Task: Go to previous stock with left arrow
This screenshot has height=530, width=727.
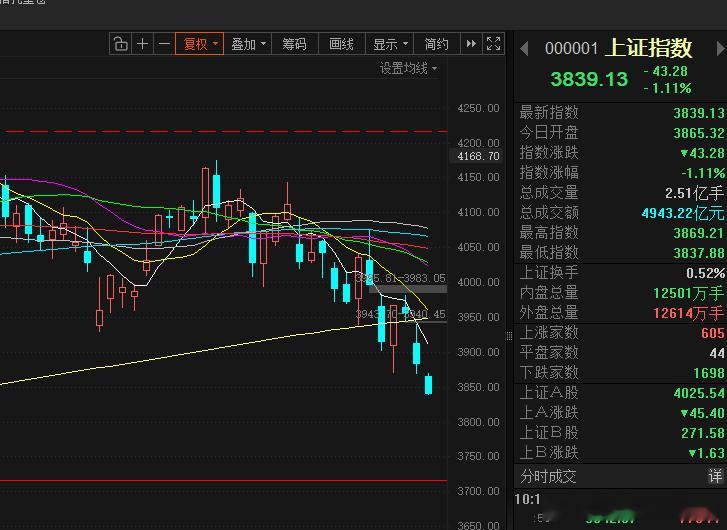Action: (524, 48)
